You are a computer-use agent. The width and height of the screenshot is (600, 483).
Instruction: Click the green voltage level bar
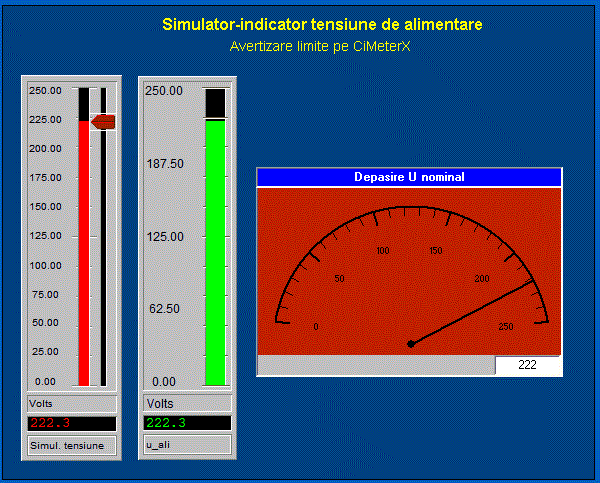(x=215, y=250)
